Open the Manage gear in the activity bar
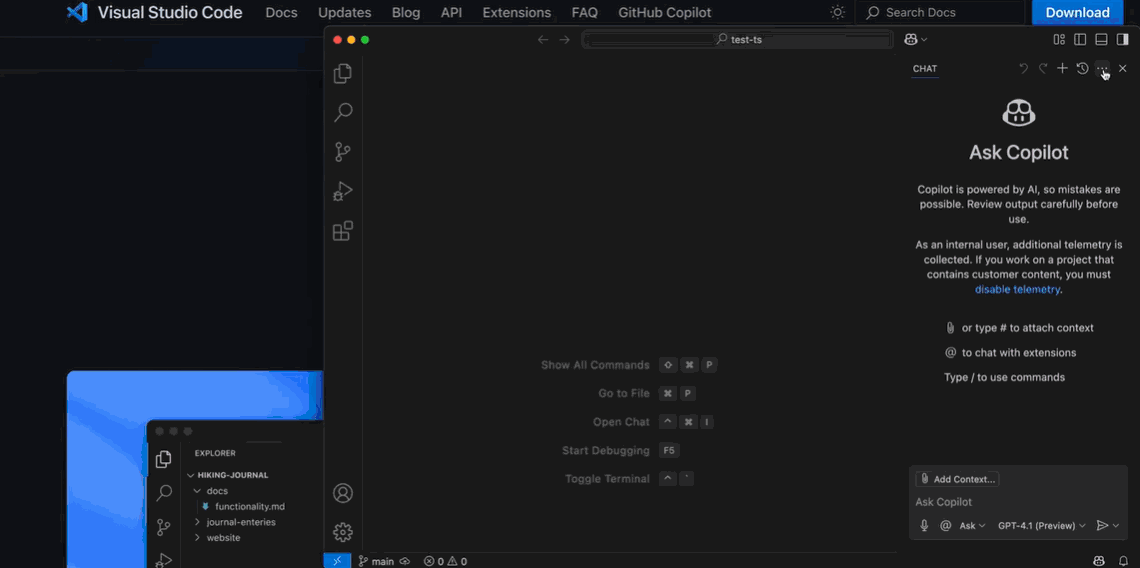Image resolution: width=1140 pixels, height=568 pixels. click(342, 532)
